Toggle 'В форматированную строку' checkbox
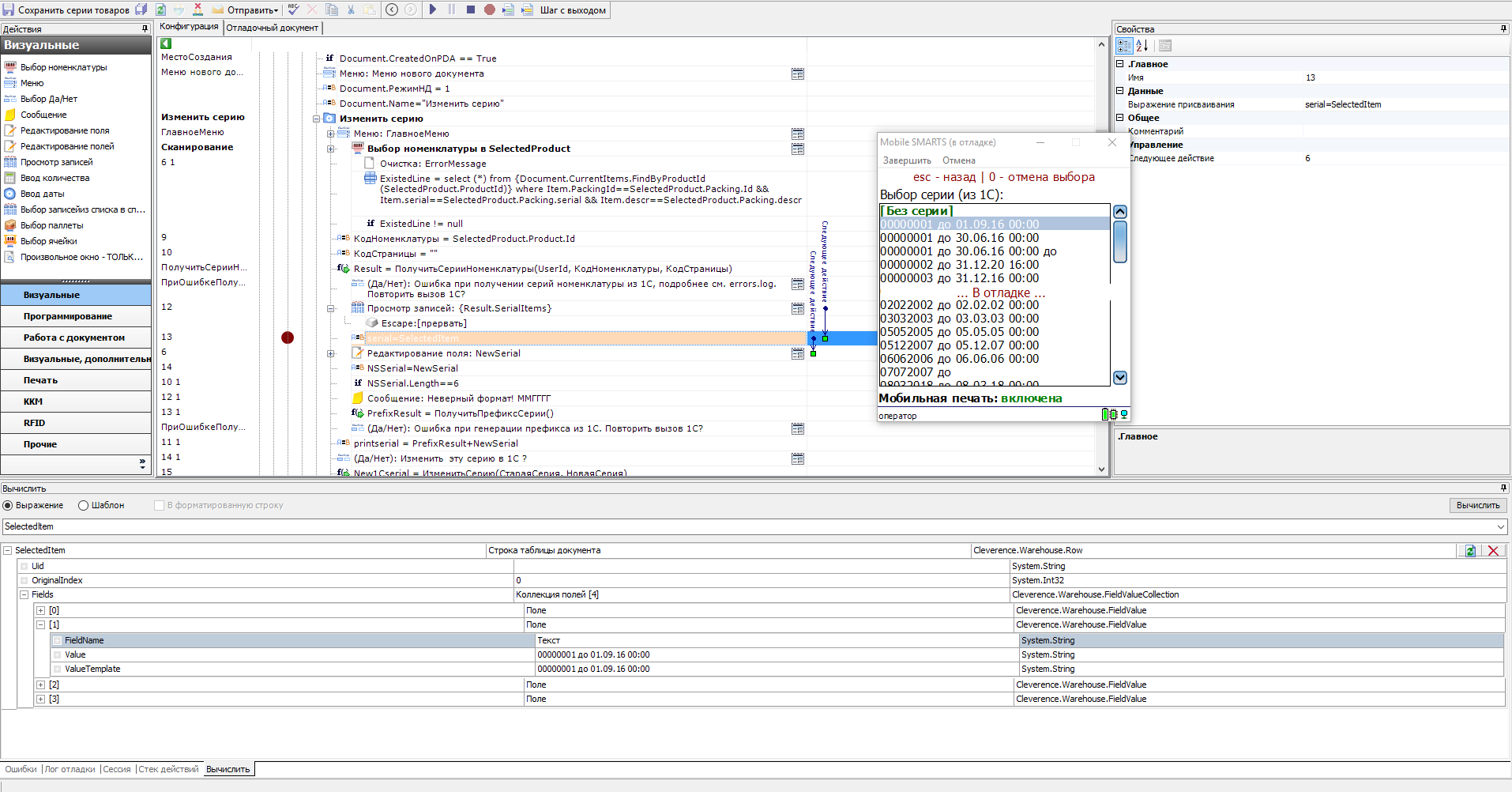 (x=159, y=505)
